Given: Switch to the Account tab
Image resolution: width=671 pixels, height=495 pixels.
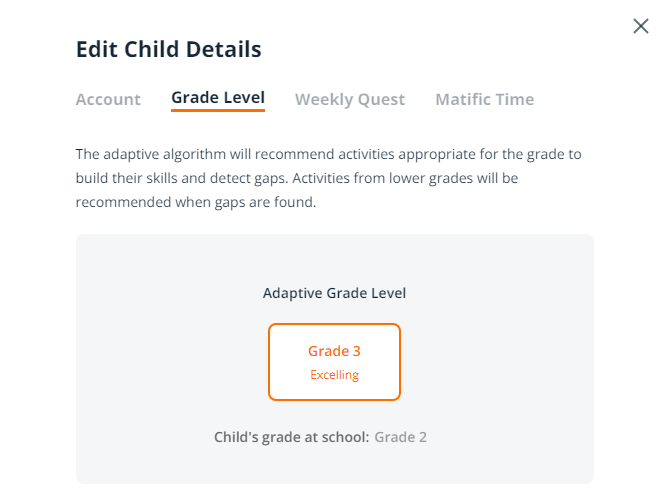Looking at the screenshot, I should (x=108, y=99).
